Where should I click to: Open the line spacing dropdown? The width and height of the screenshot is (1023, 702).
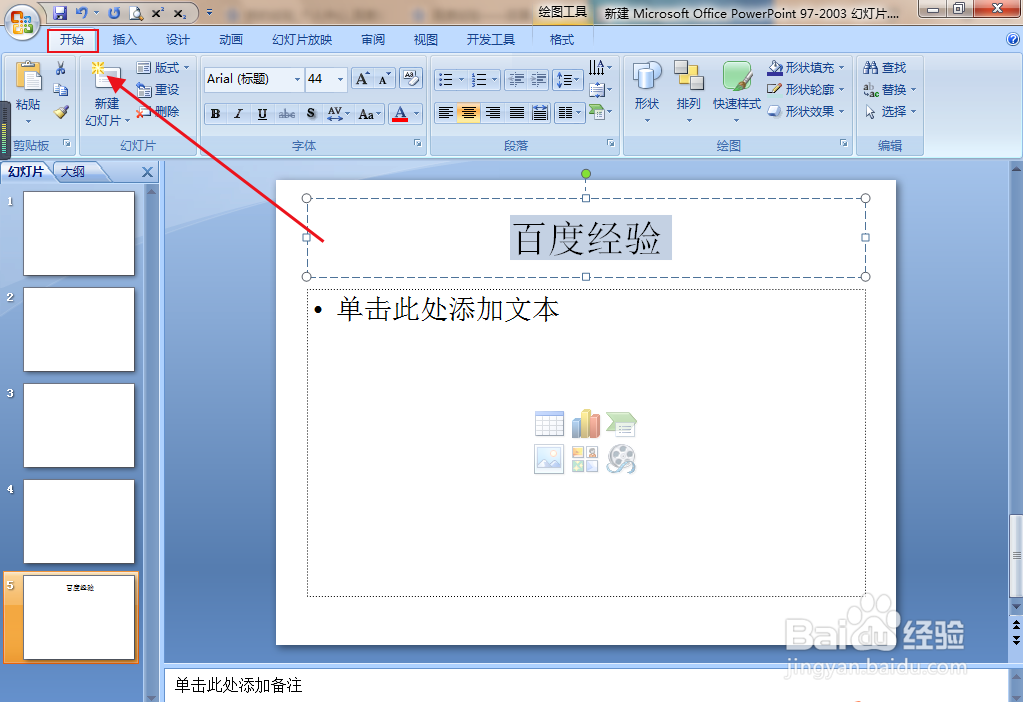point(568,80)
